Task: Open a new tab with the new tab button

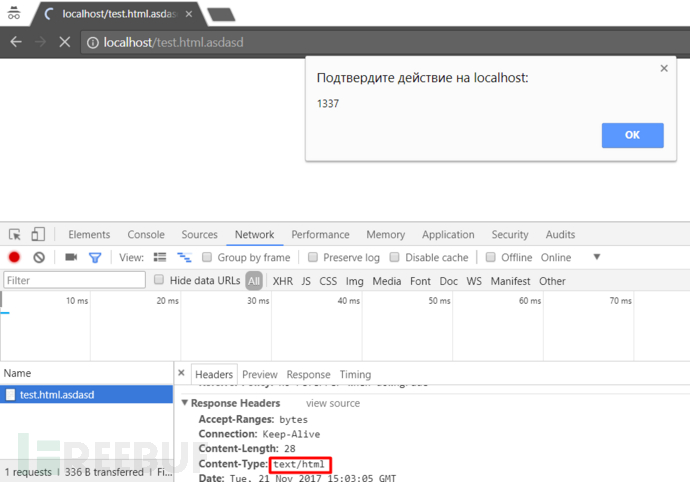Action: click(221, 15)
